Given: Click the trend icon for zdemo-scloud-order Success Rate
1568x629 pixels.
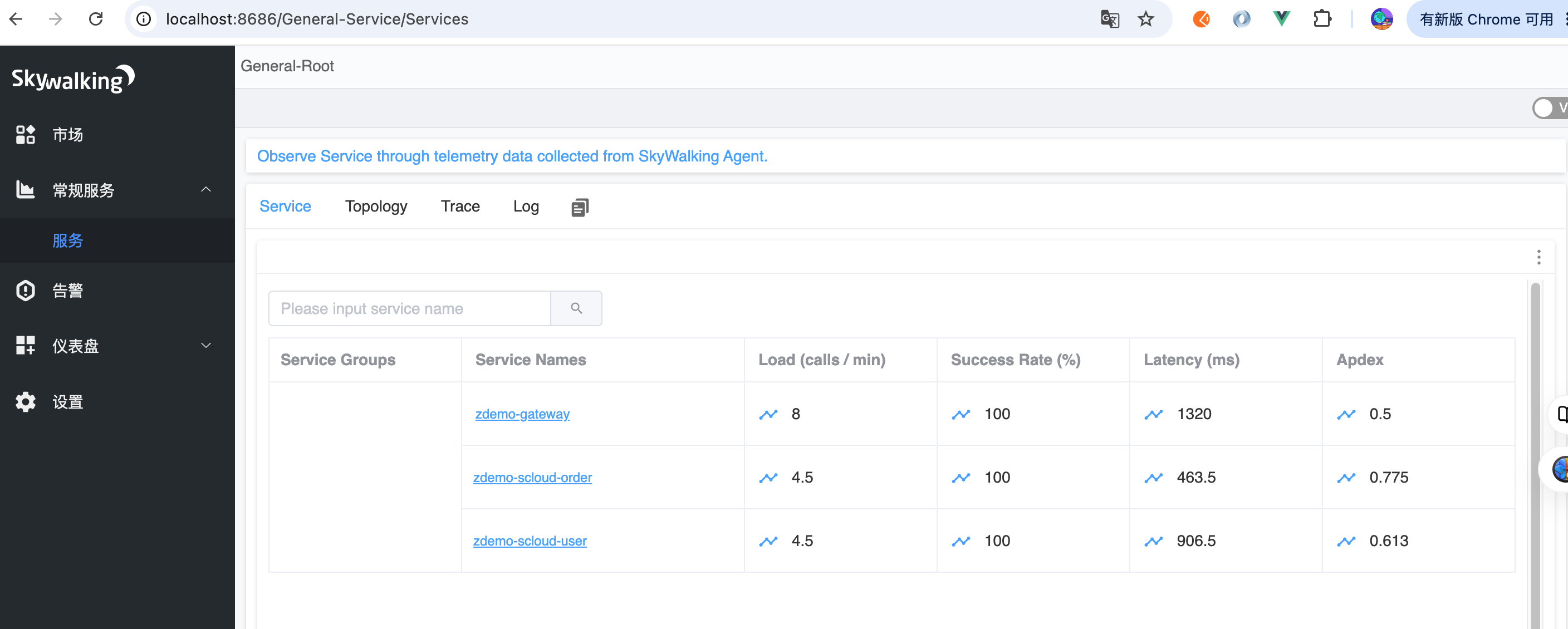Looking at the screenshot, I should point(961,478).
